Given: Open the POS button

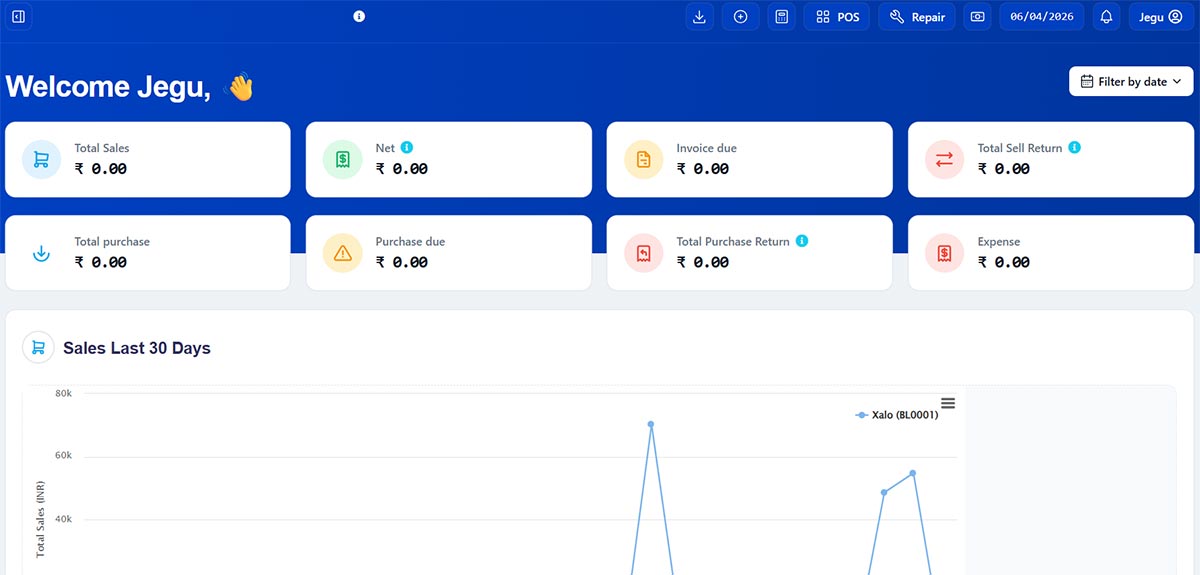Looking at the screenshot, I should (837, 17).
